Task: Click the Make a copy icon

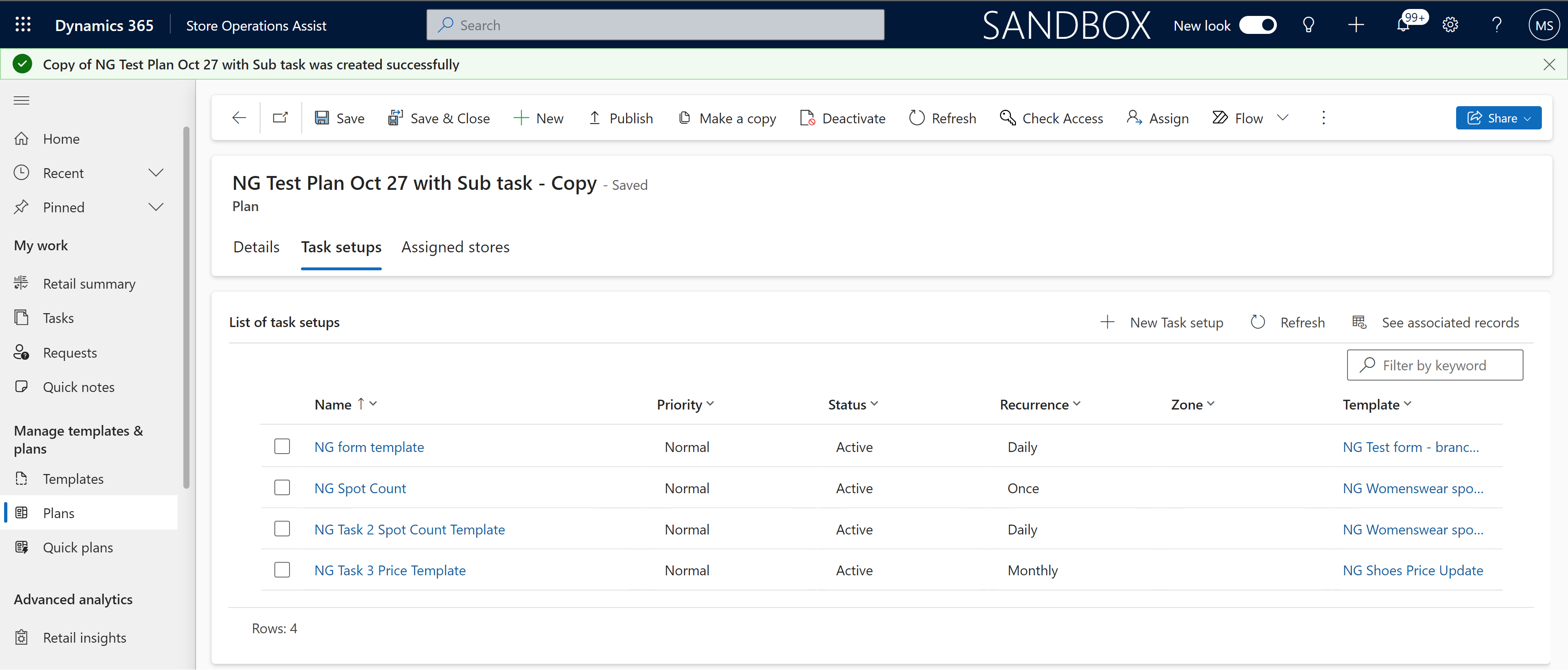Action: 683,118
